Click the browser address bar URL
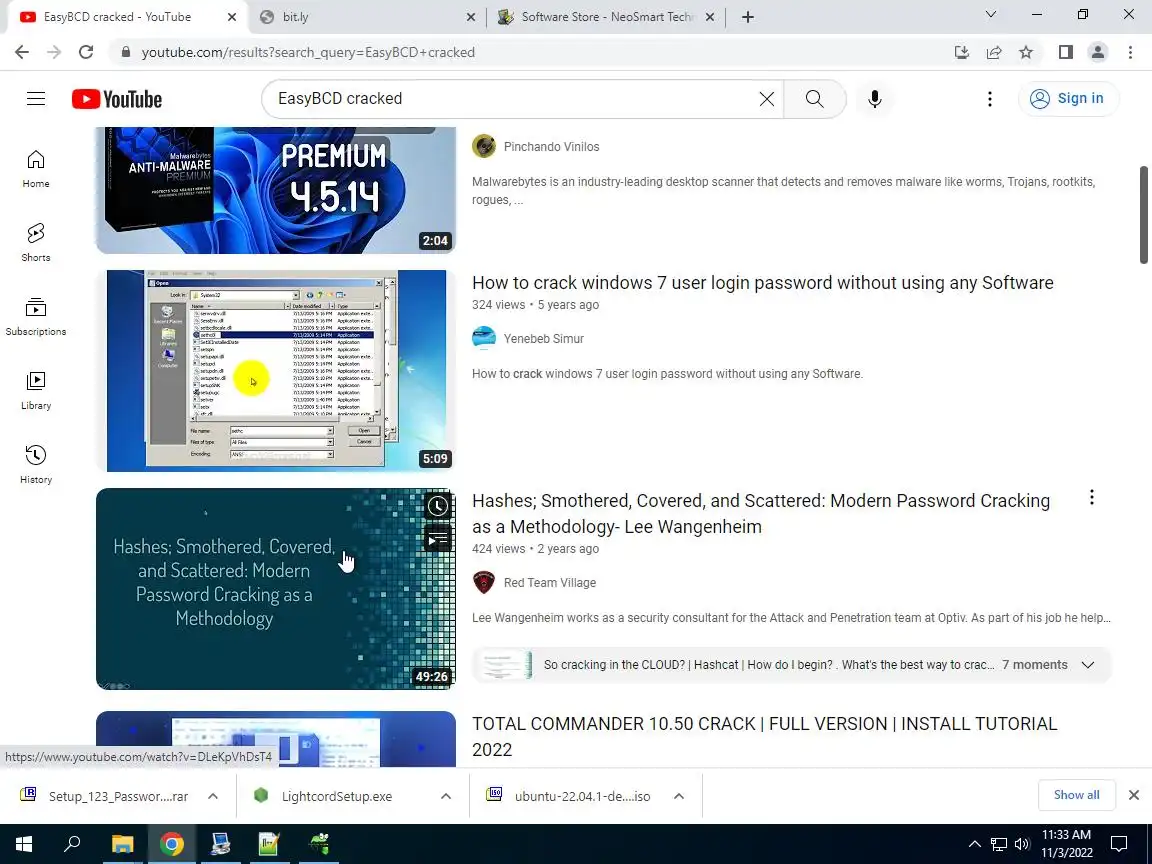1152x864 pixels. pyautogui.click(x=308, y=52)
